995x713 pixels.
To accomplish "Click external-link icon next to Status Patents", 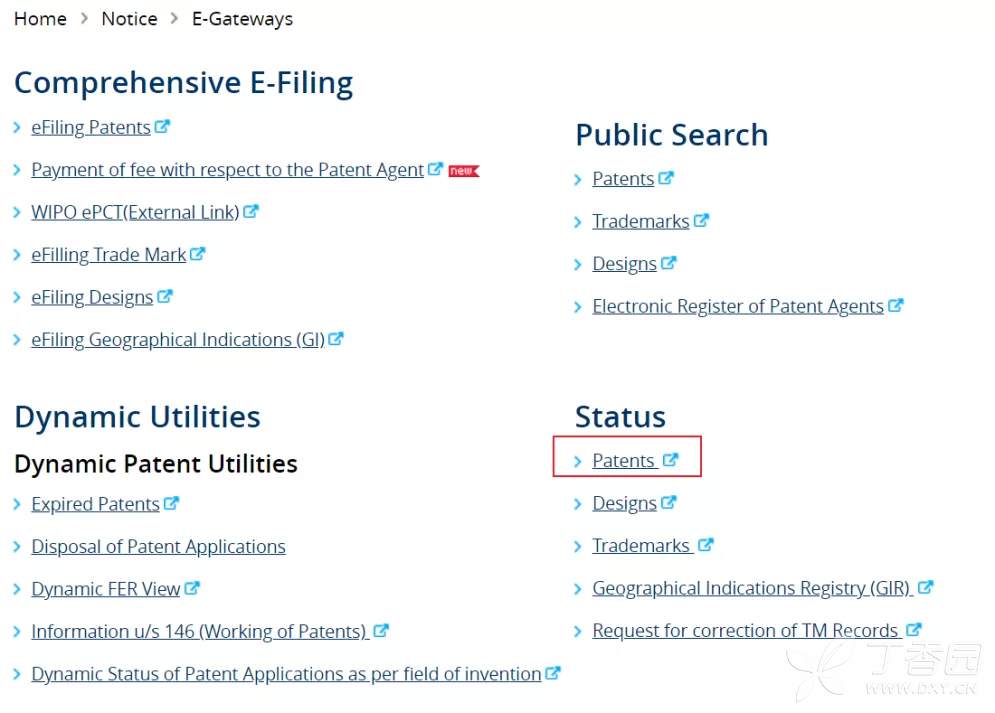I will pos(670,460).
